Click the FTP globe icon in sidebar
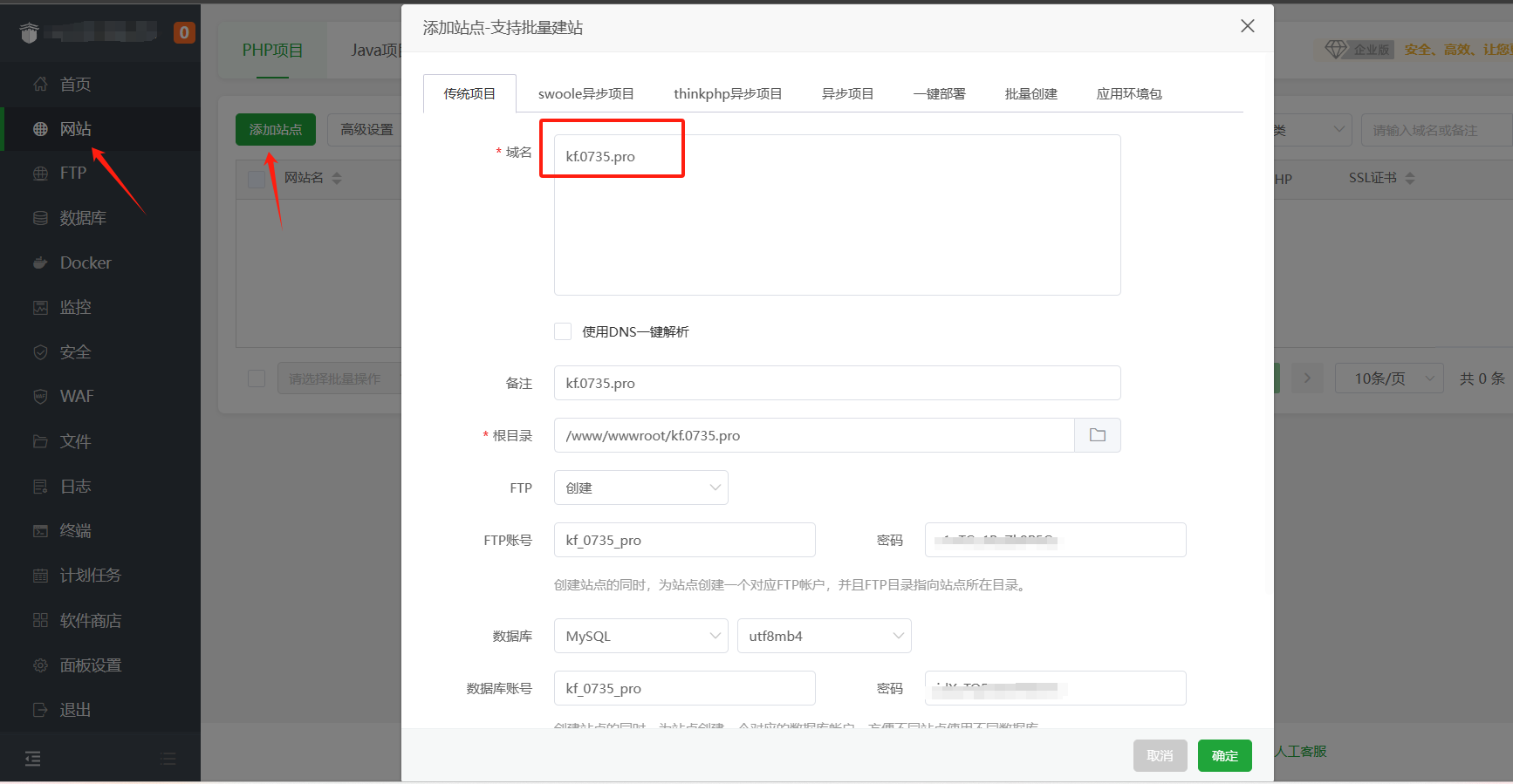The width and height of the screenshot is (1513, 784). (40, 174)
